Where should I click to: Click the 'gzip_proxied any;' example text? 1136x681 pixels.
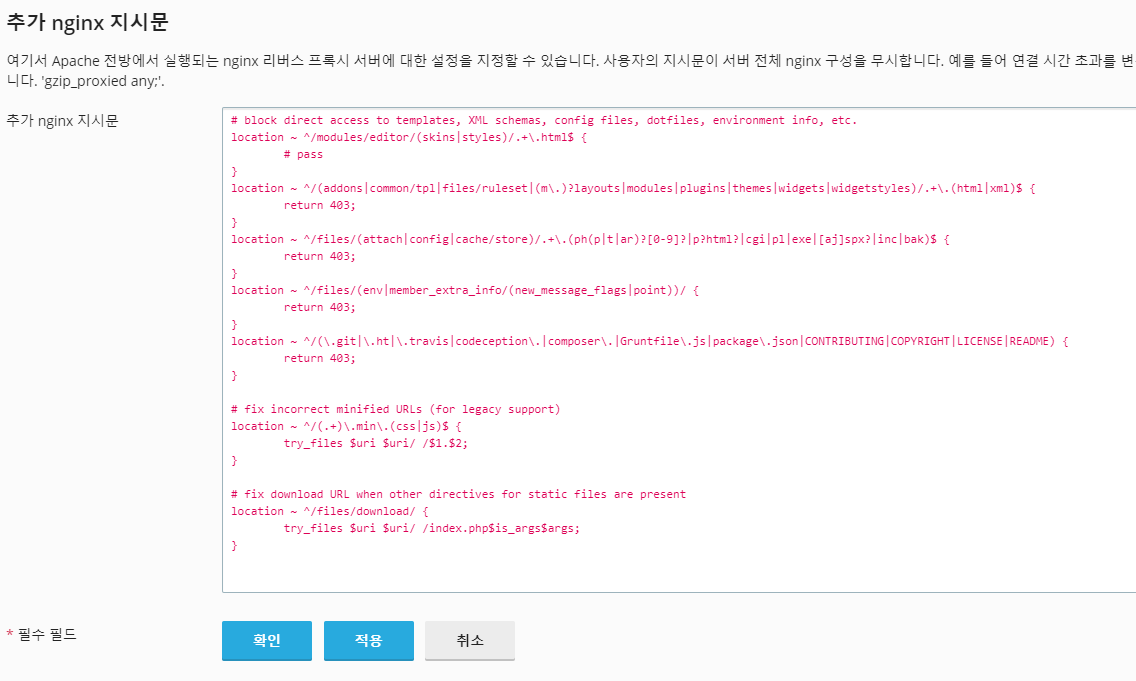pos(102,81)
